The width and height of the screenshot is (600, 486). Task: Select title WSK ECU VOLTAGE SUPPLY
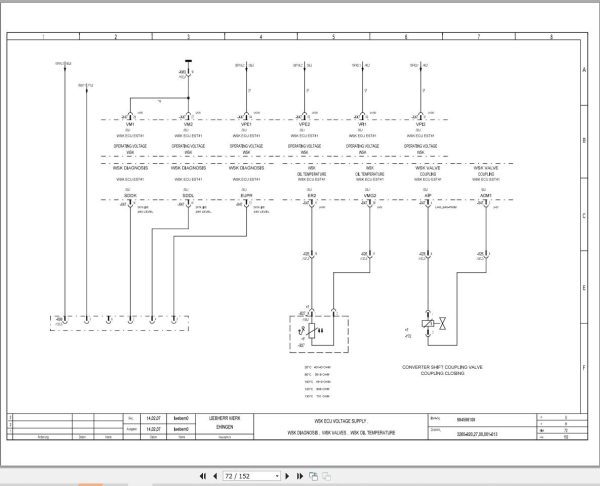click(340, 421)
